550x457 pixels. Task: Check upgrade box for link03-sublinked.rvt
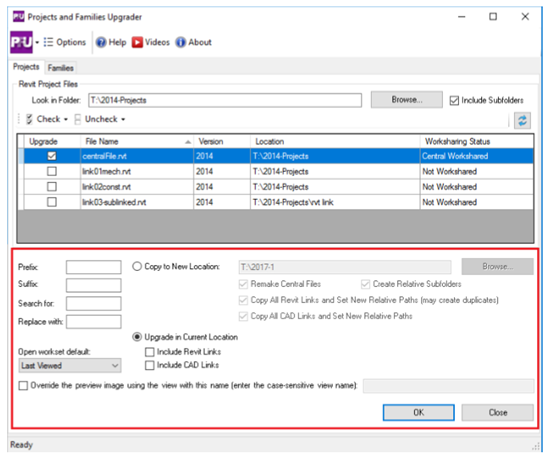52,202
